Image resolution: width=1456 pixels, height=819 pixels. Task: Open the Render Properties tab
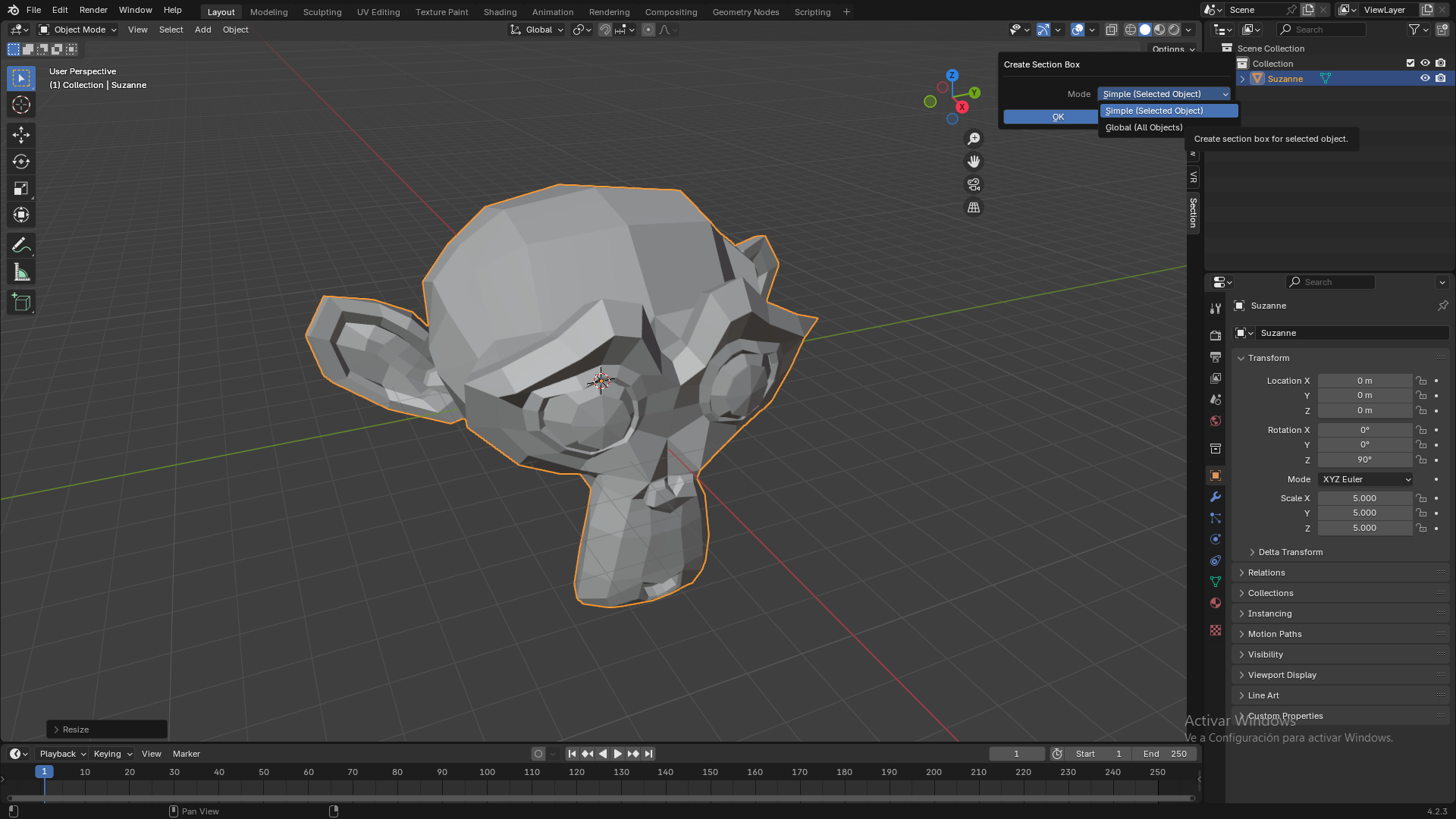pyautogui.click(x=1215, y=334)
